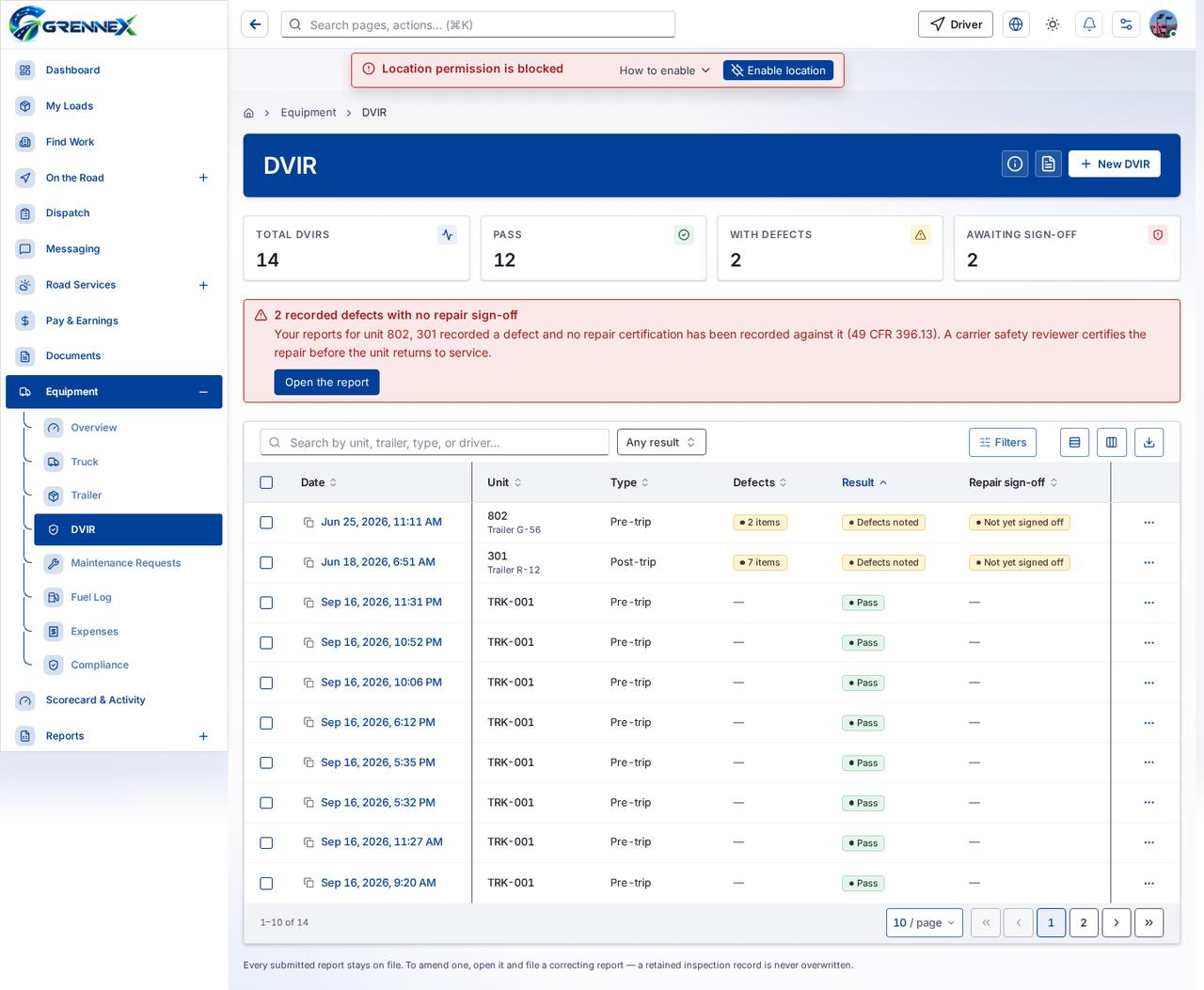Expand the How to enable details

[x=664, y=71]
